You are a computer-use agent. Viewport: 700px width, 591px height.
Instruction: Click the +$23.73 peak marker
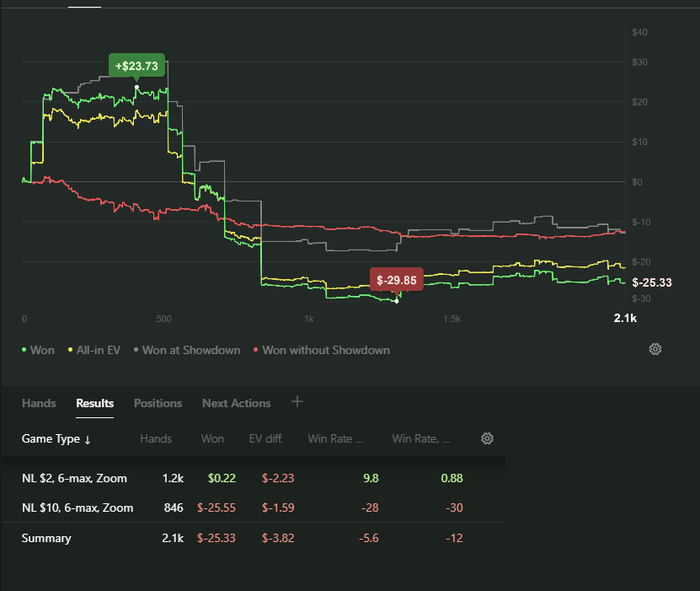(137, 66)
